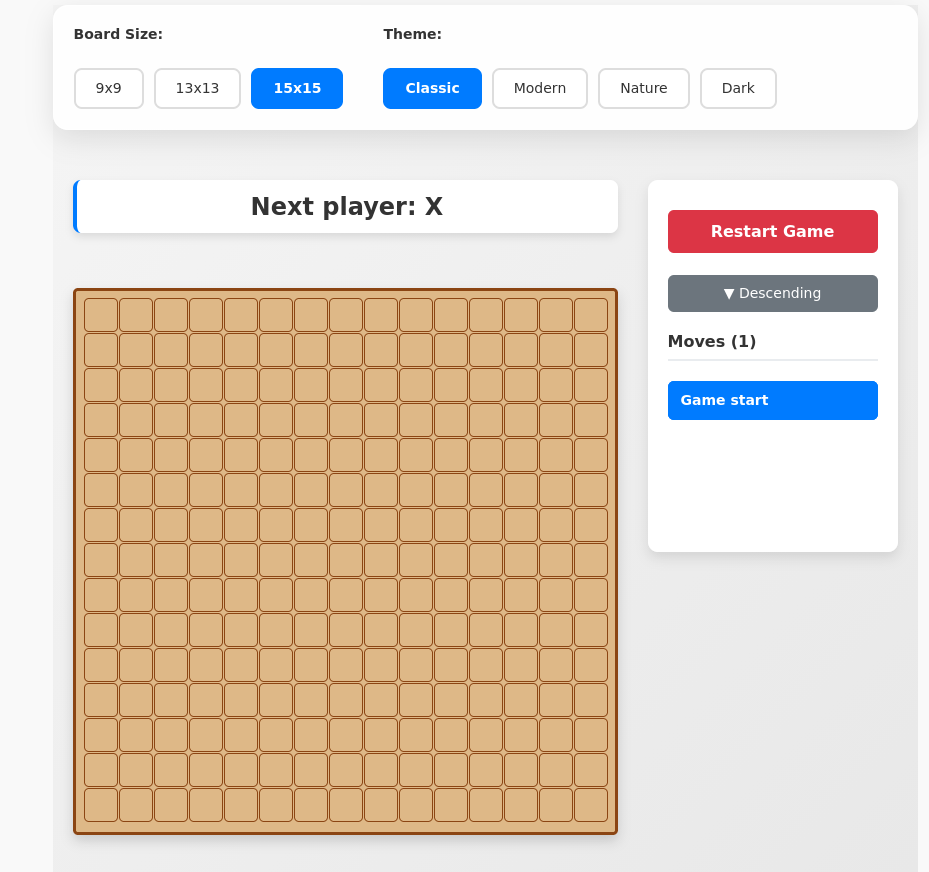The image size is (929, 872).
Task: Jump to the Game start move
Action: point(772,400)
